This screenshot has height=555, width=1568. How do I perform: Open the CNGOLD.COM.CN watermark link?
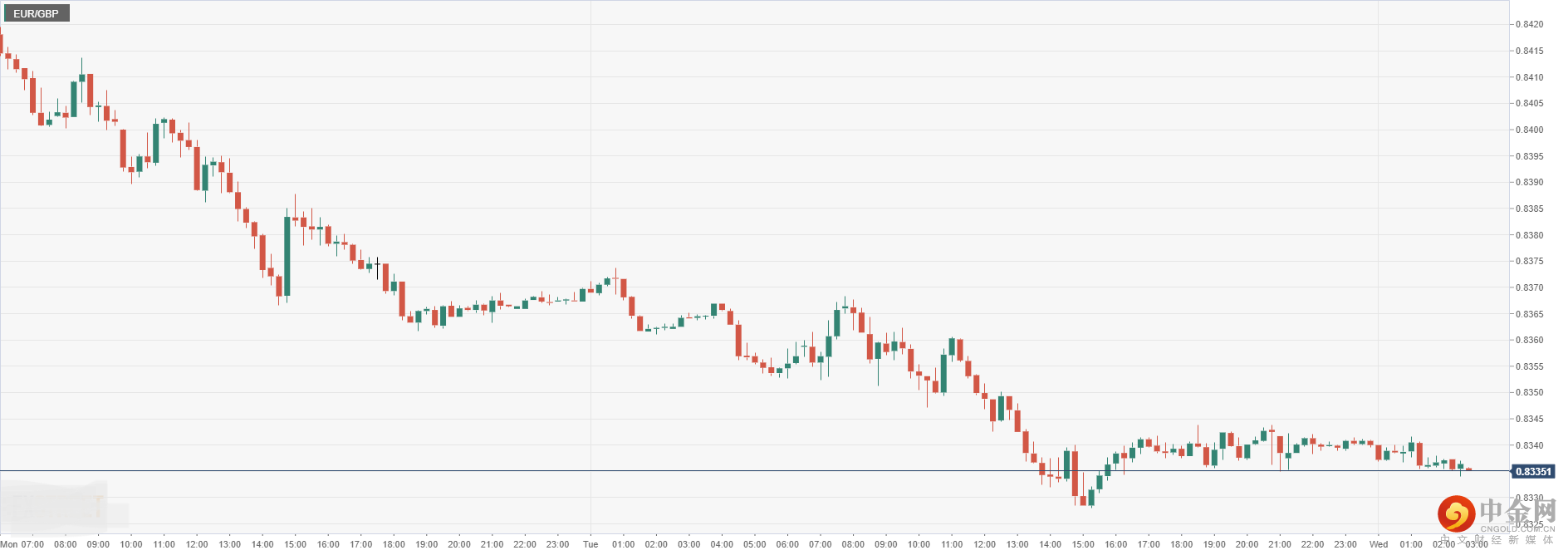tap(1517, 528)
